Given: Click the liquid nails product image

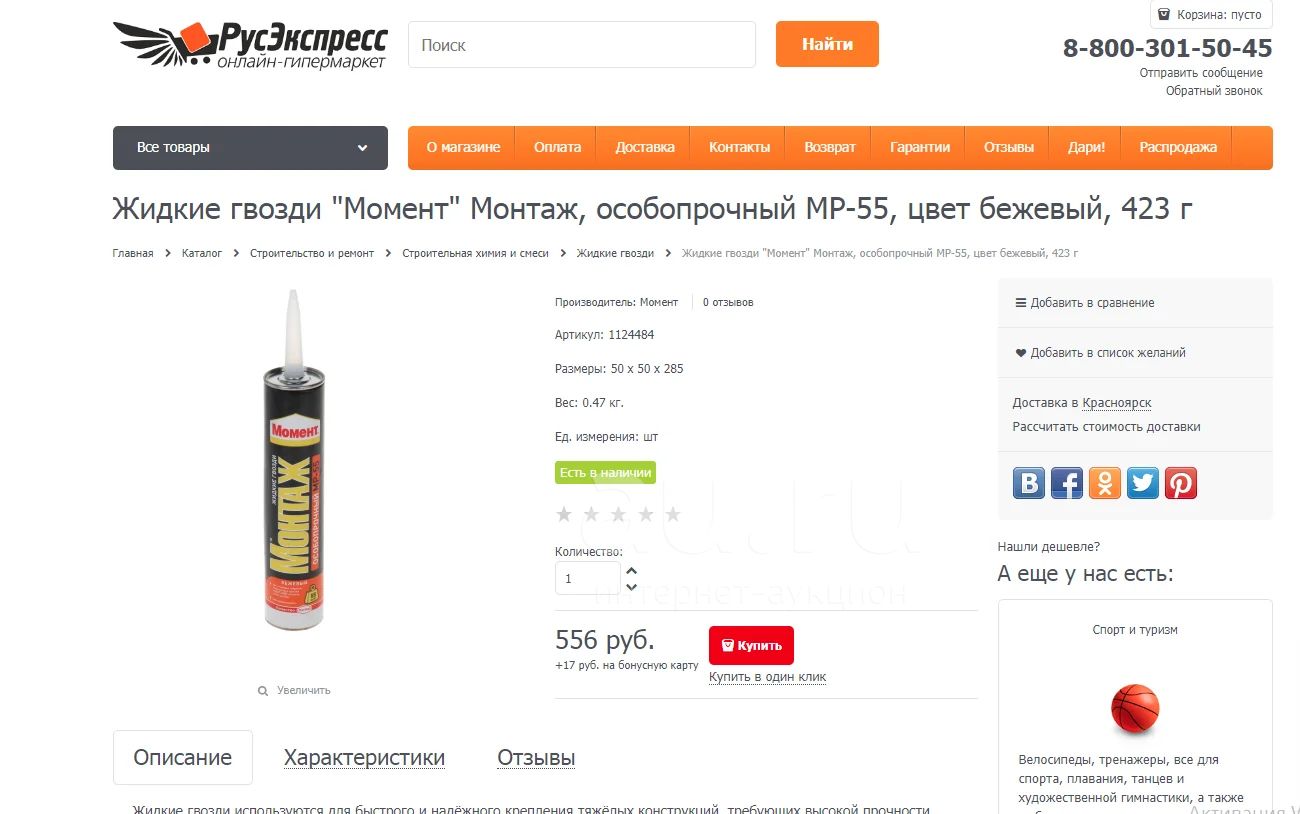Looking at the screenshot, I should tap(294, 460).
